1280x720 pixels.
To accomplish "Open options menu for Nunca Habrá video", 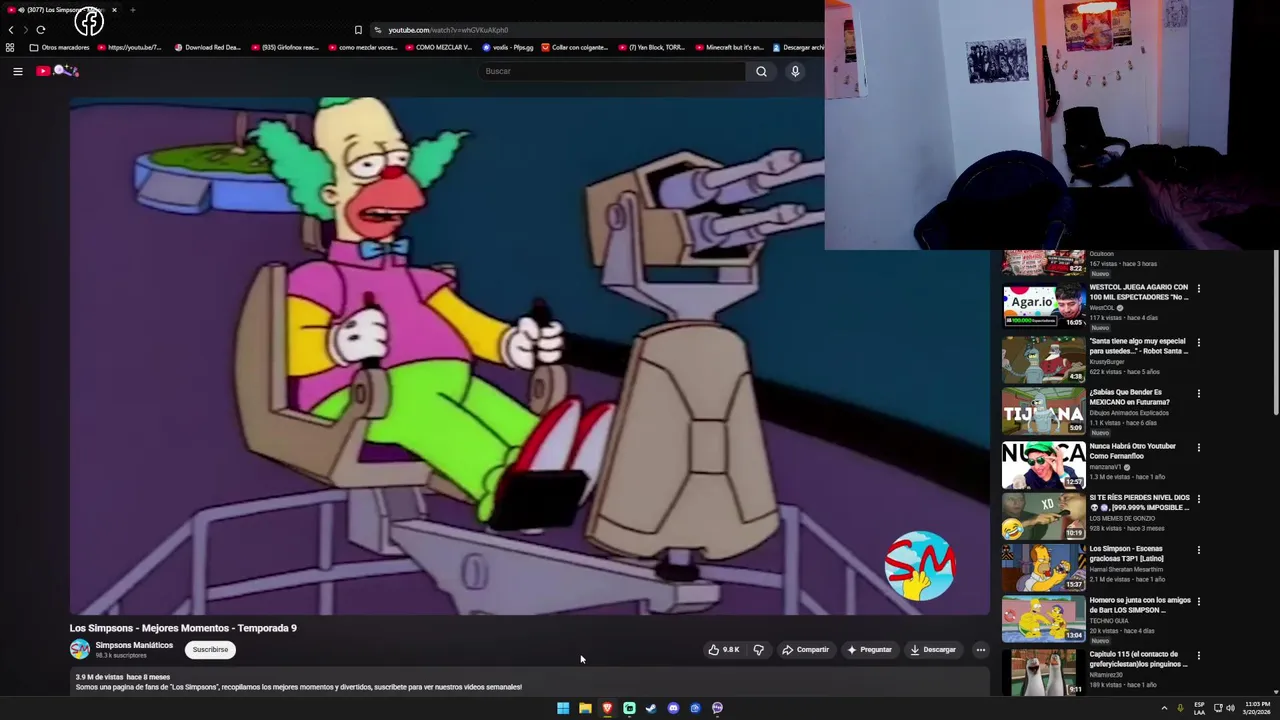I will 1198,448.
